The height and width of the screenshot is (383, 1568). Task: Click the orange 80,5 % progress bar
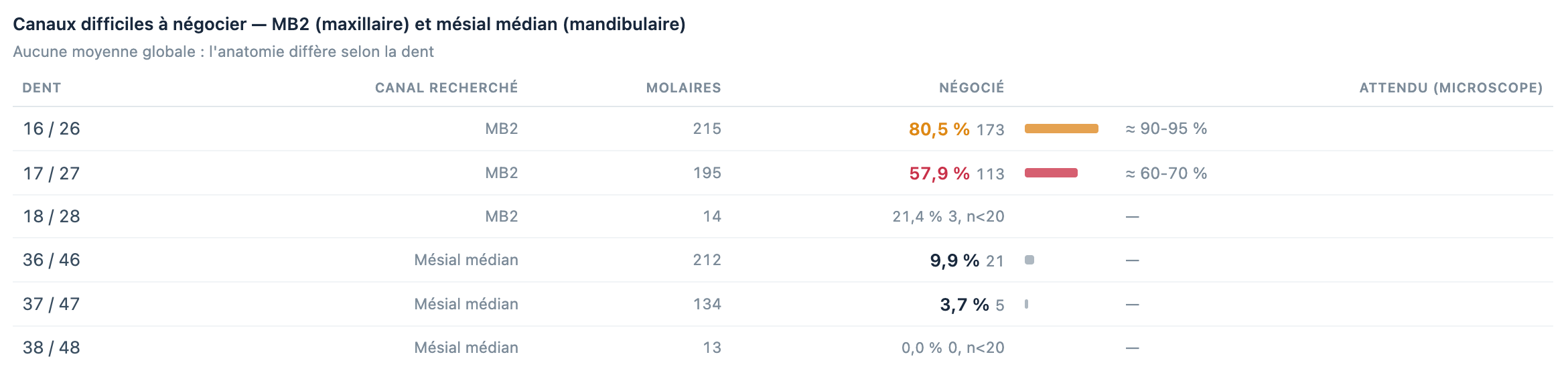point(1061,129)
